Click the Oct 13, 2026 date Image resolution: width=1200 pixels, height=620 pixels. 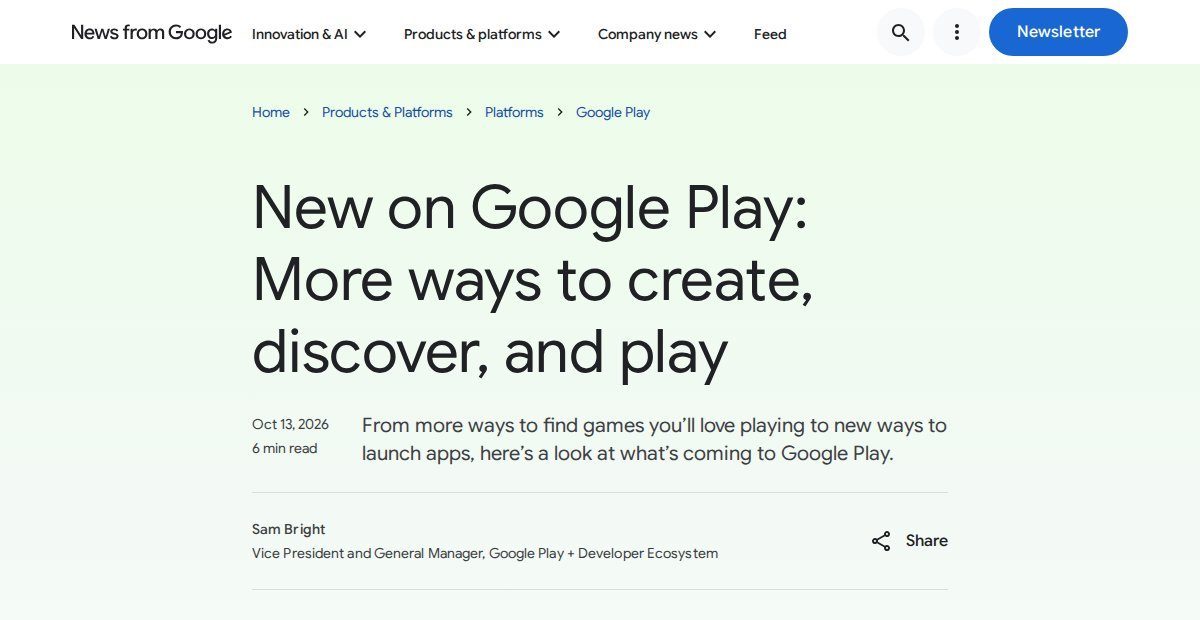[x=290, y=424]
